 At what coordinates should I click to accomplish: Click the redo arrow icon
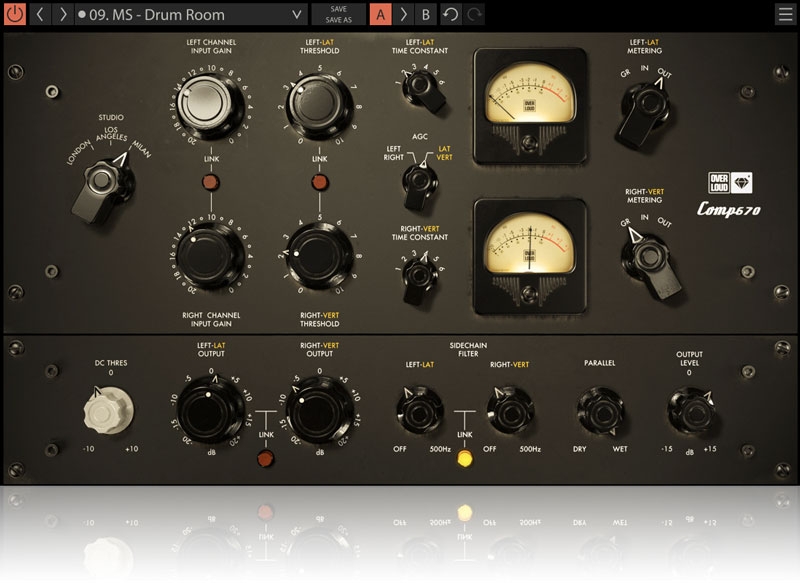[x=475, y=15]
